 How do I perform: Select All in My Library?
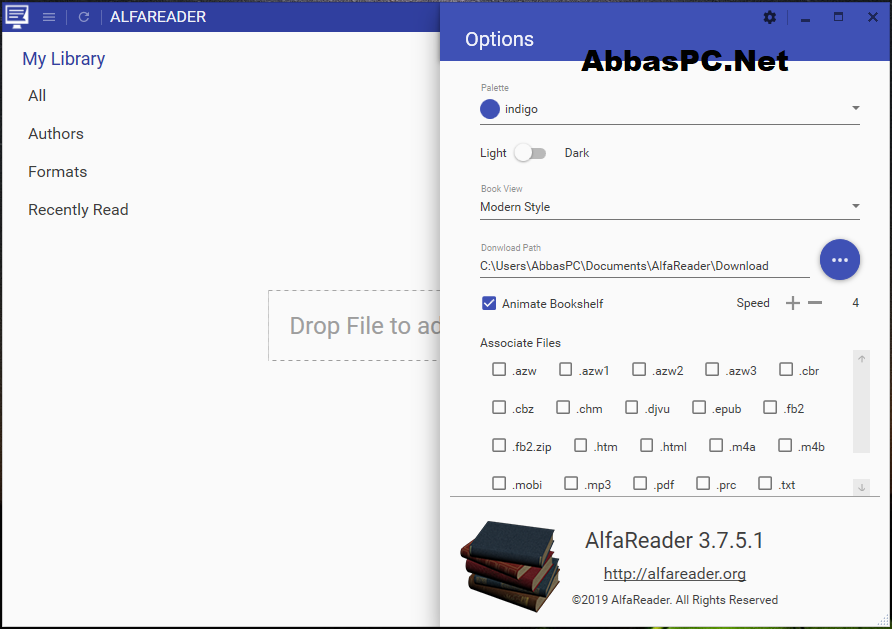[37, 96]
